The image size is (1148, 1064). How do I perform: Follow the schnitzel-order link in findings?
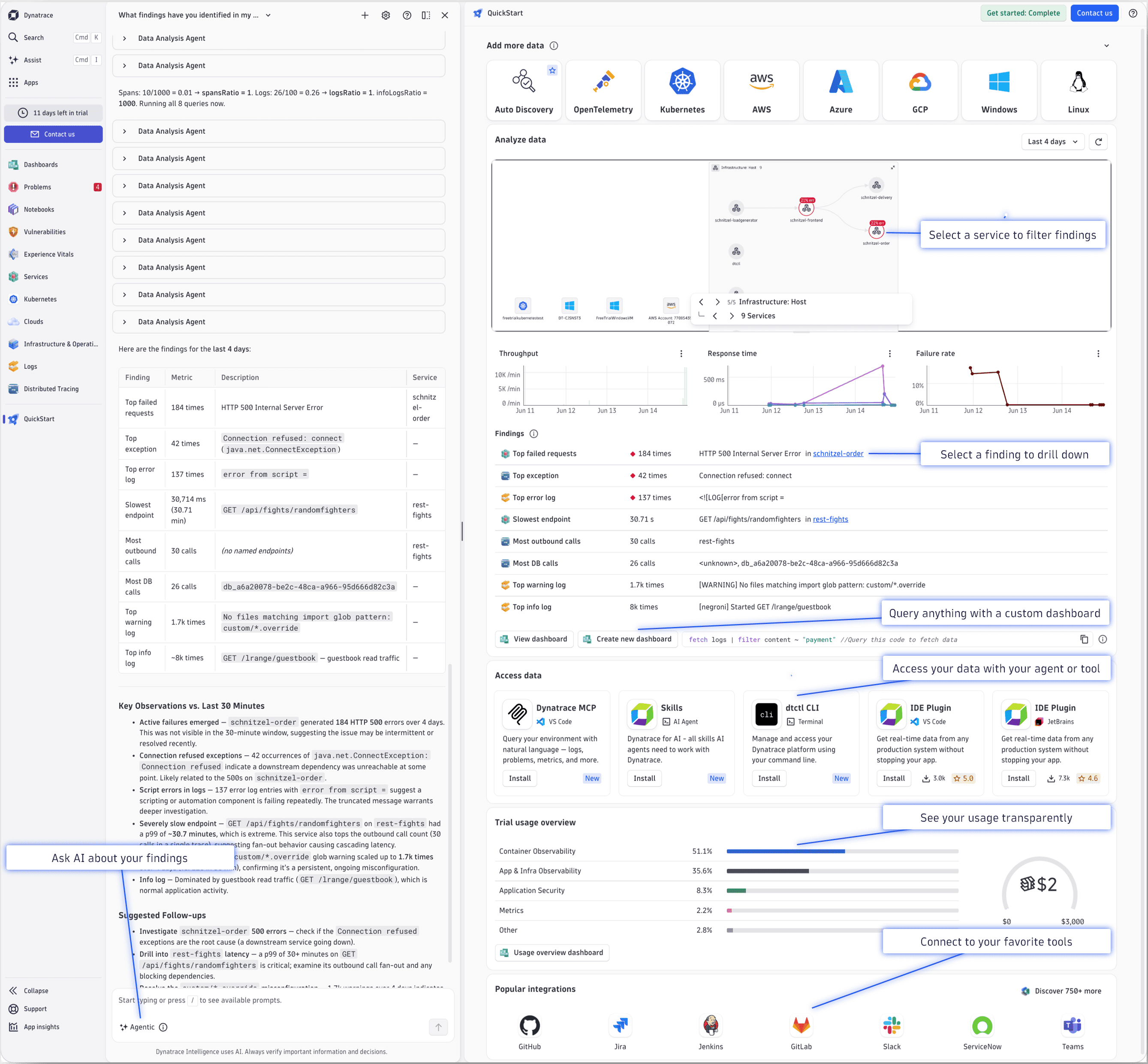838,454
